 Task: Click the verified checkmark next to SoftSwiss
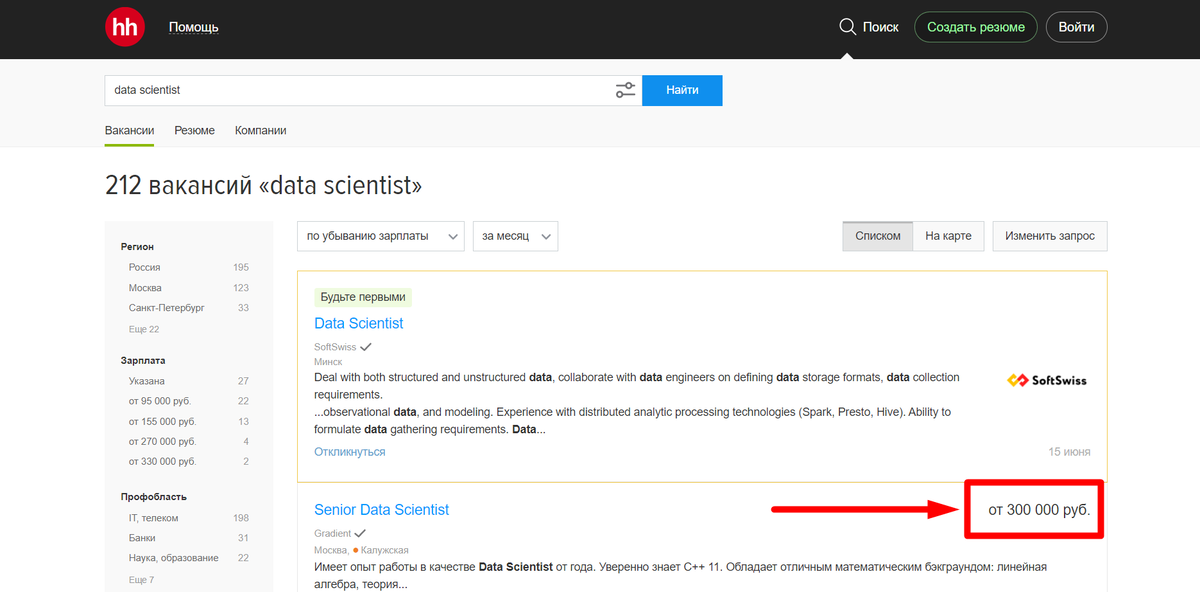(x=366, y=347)
